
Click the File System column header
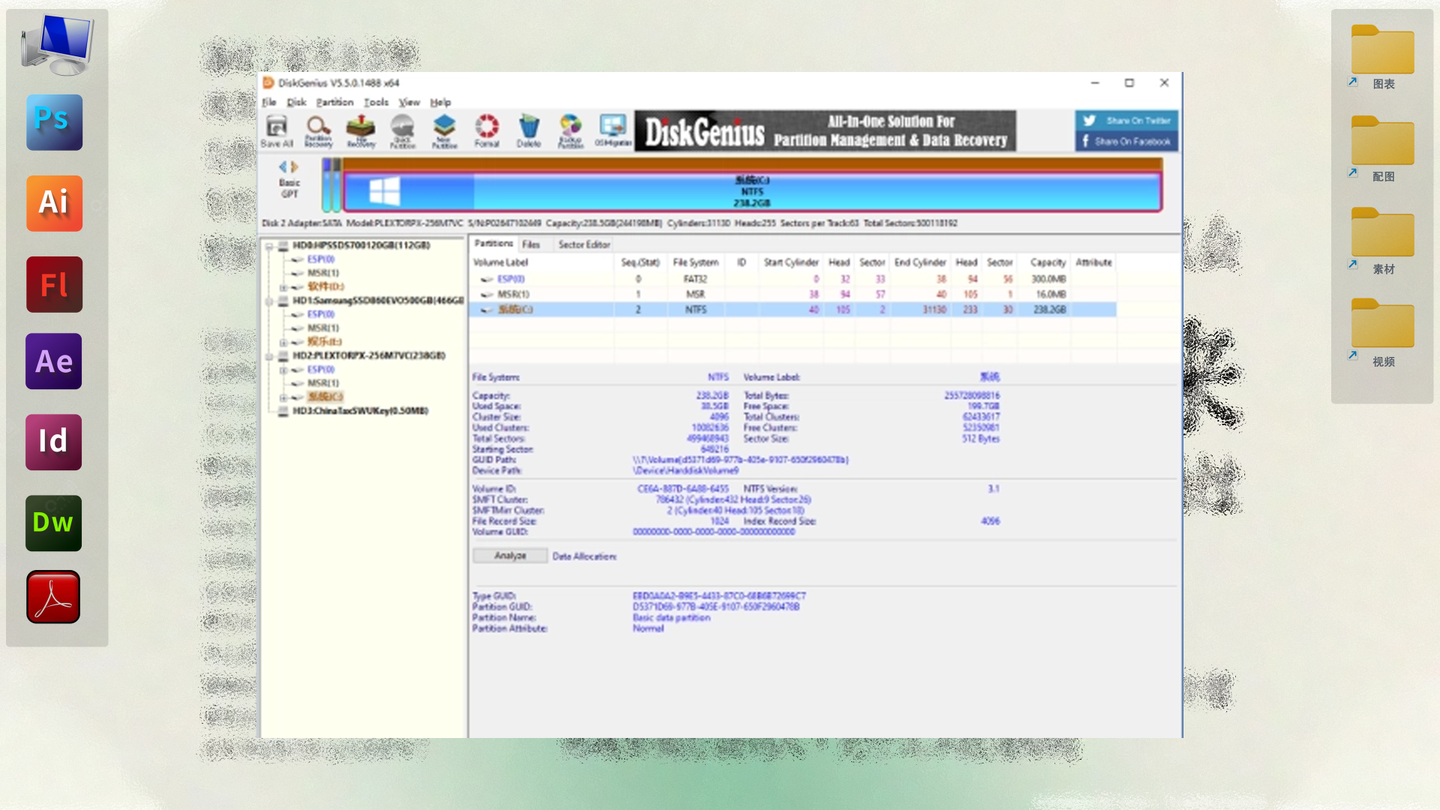click(x=696, y=263)
